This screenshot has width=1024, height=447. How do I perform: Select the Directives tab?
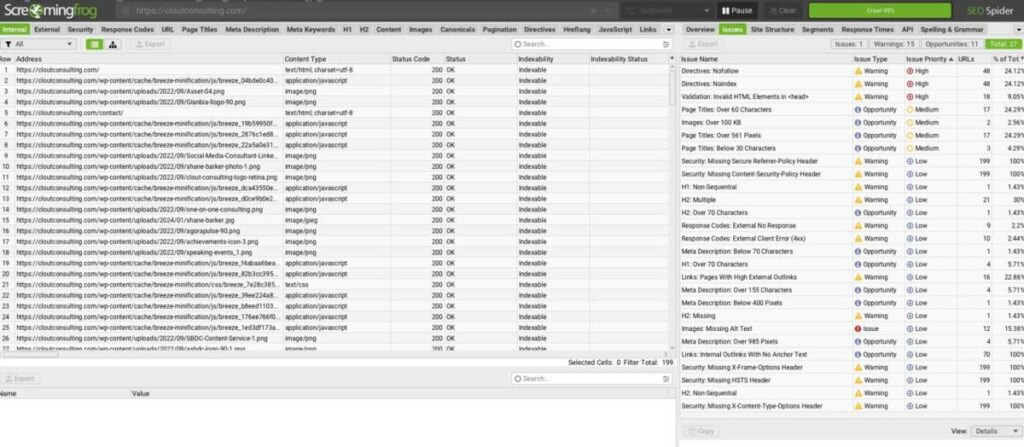(539, 30)
